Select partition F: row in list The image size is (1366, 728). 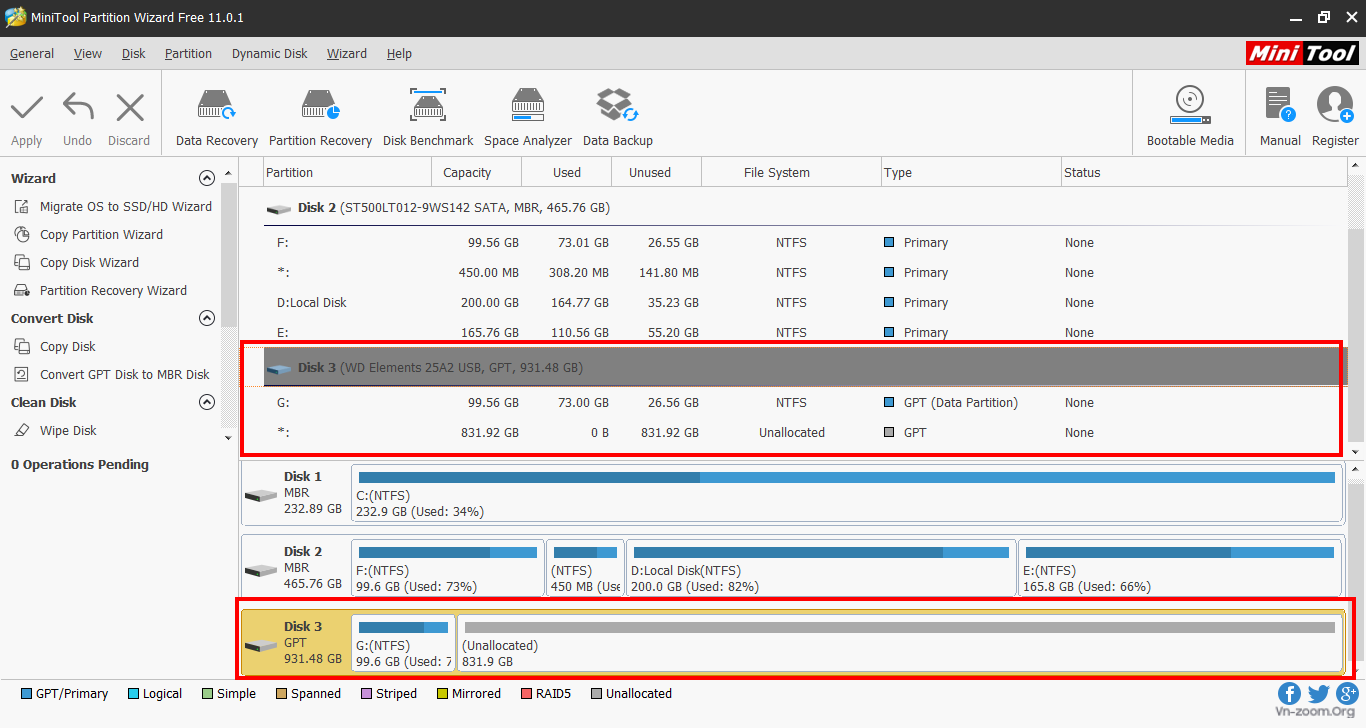click(805, 242)
